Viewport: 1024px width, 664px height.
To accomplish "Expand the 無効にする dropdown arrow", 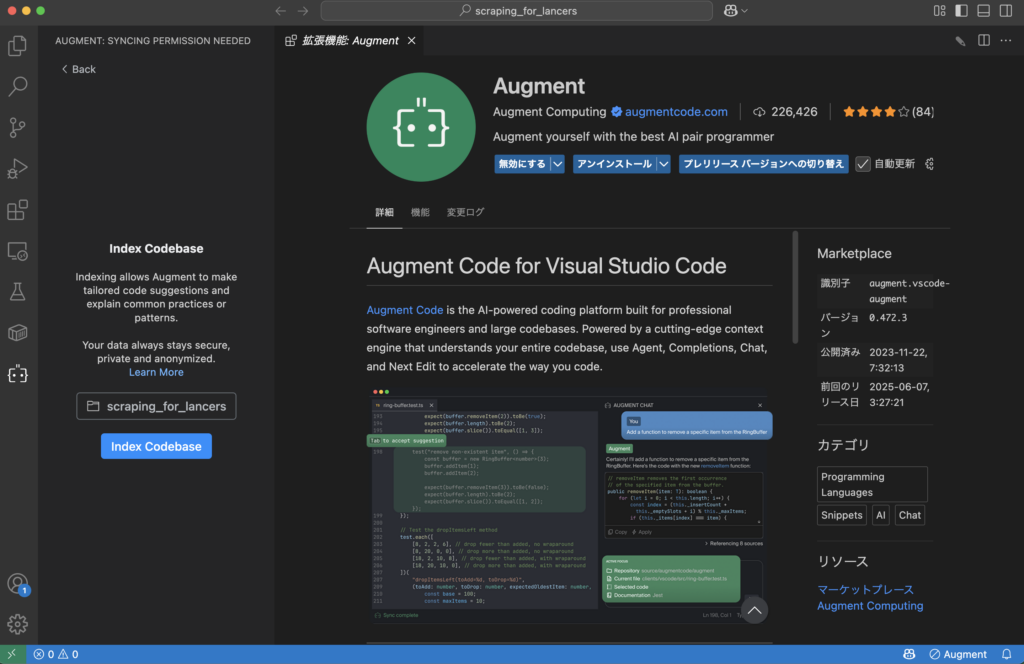I will tap(557, 164).
